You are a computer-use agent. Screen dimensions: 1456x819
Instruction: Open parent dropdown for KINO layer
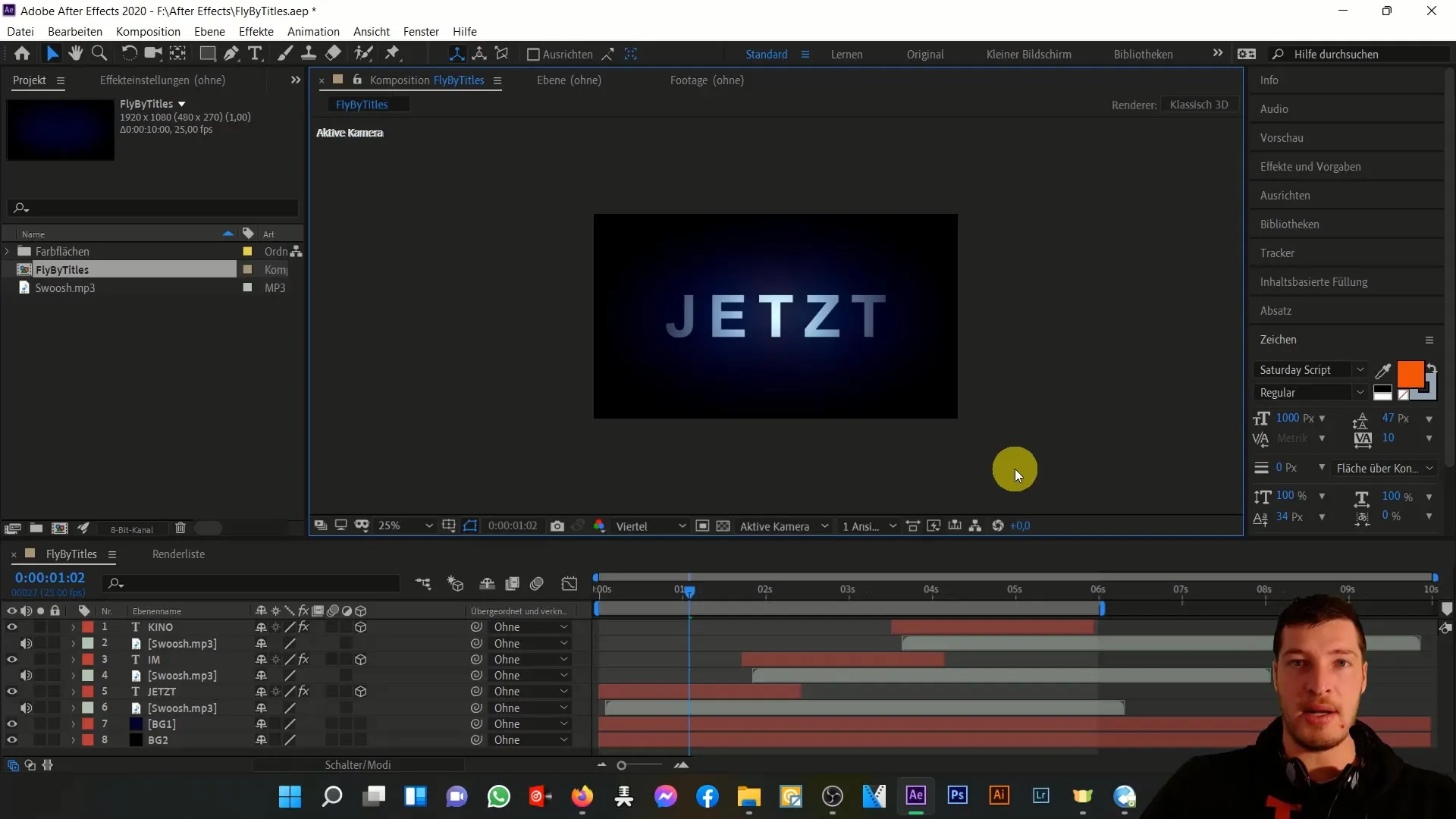pos(530,627)
